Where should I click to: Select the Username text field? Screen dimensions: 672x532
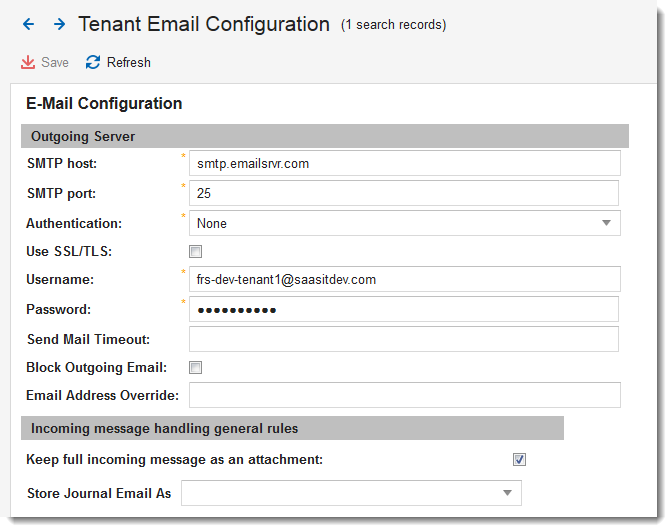pos(405,279)
